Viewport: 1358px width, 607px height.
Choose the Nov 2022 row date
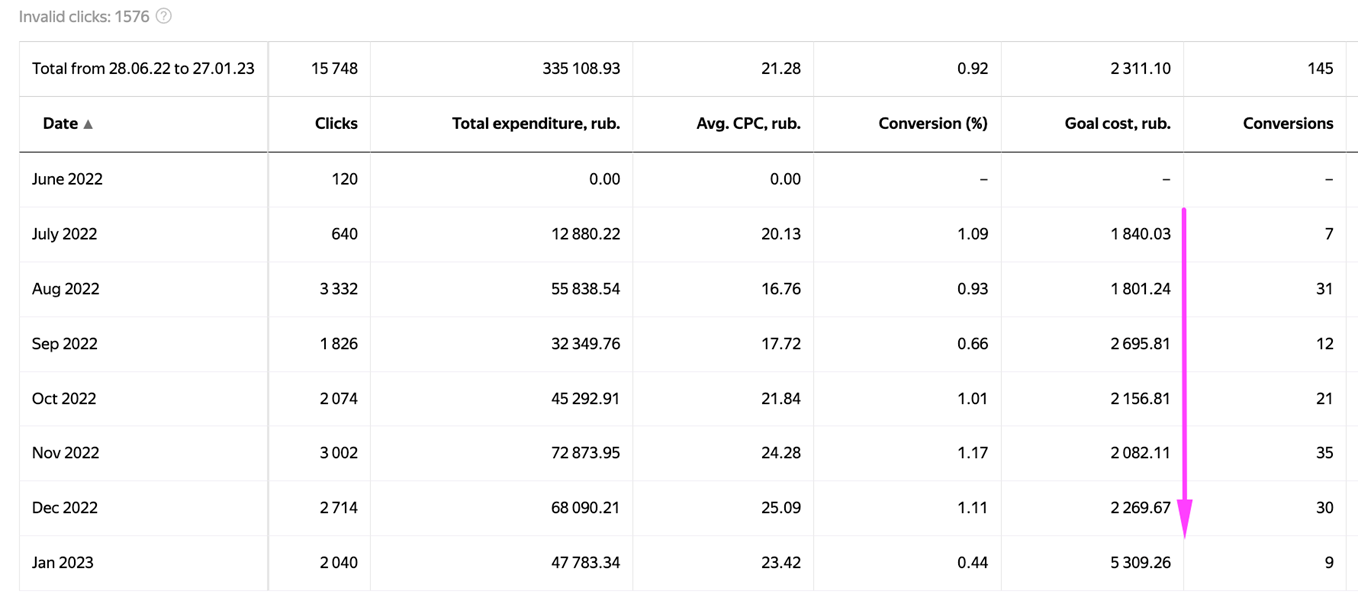click(65, 453)
